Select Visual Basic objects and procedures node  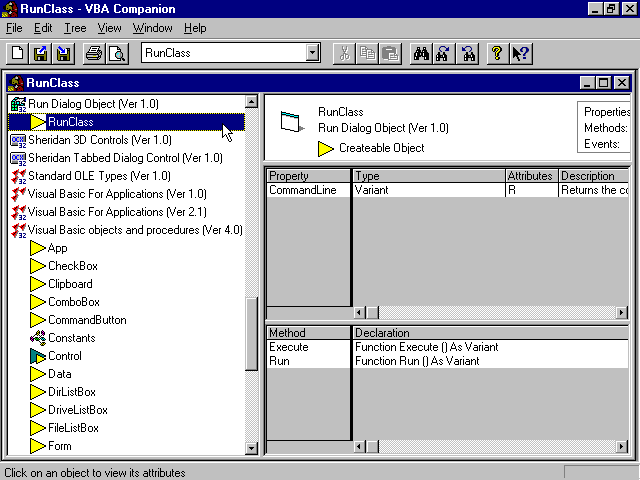click(135, 230)
